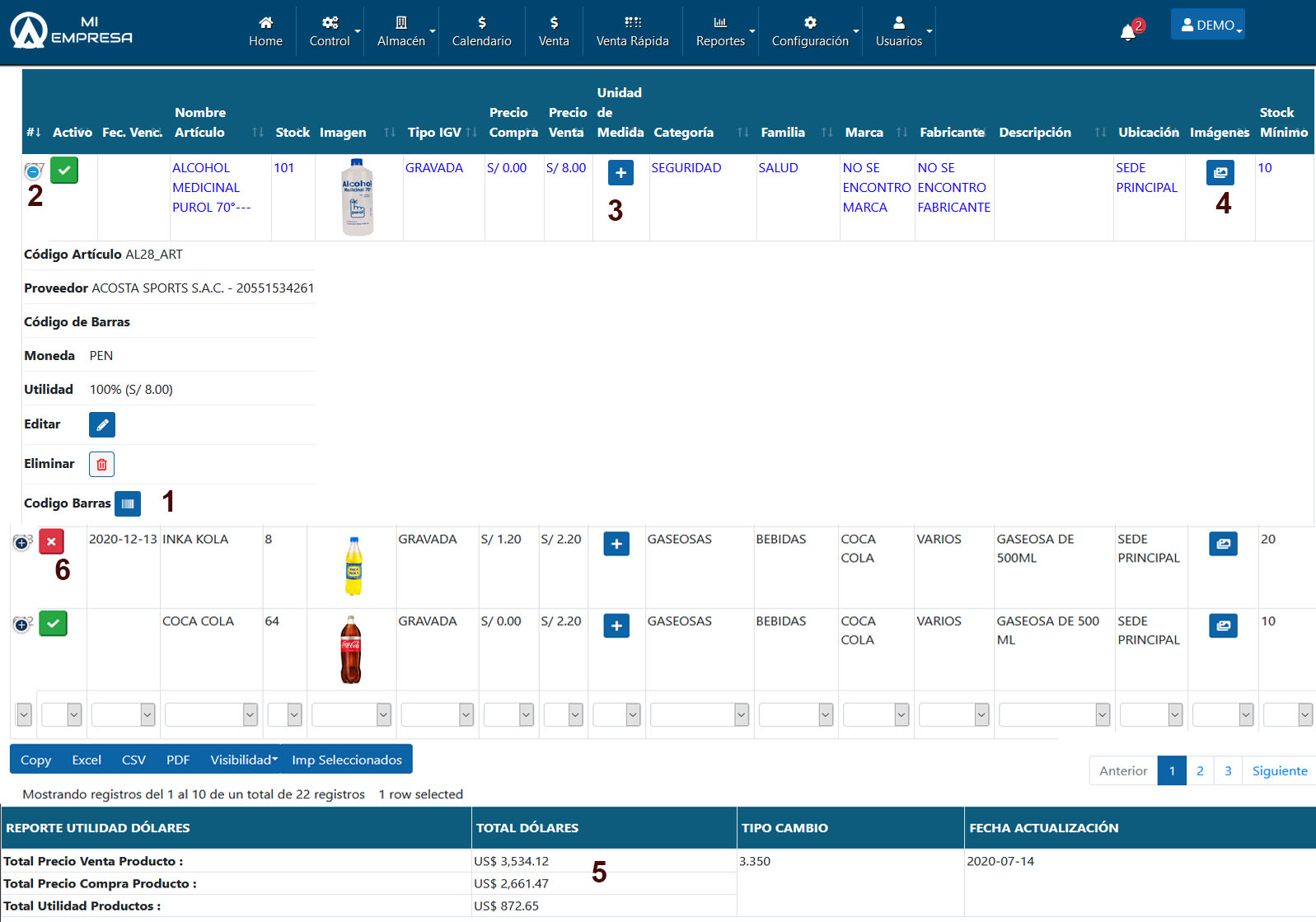Sort by Categoría column
Screen dimensions: 1316x922
click(702, 132)
